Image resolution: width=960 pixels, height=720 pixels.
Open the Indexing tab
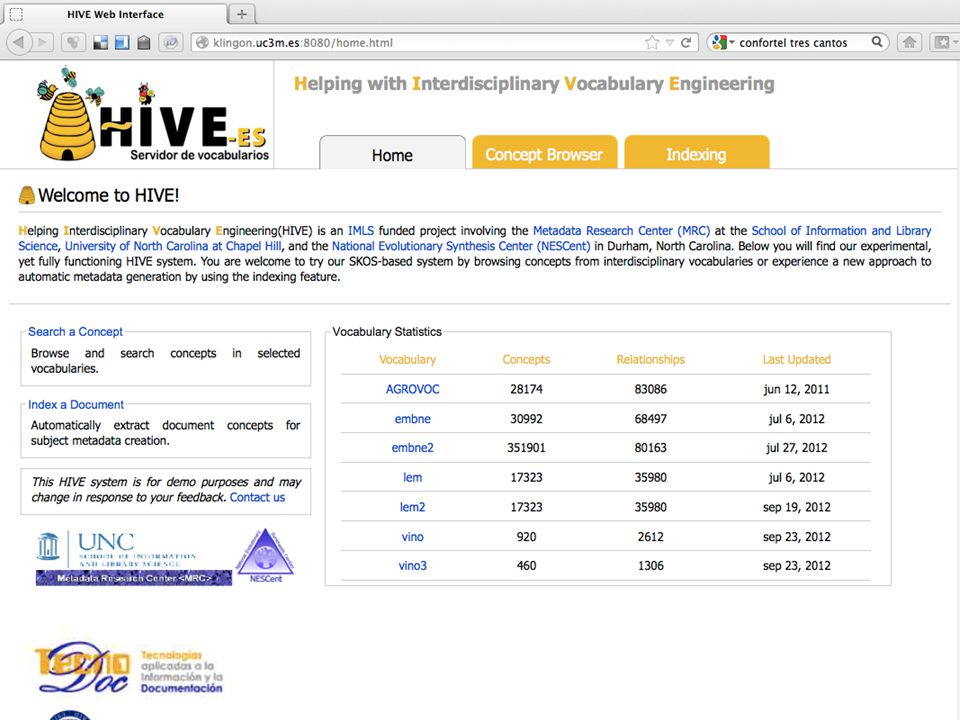click(x=696, y=154)
